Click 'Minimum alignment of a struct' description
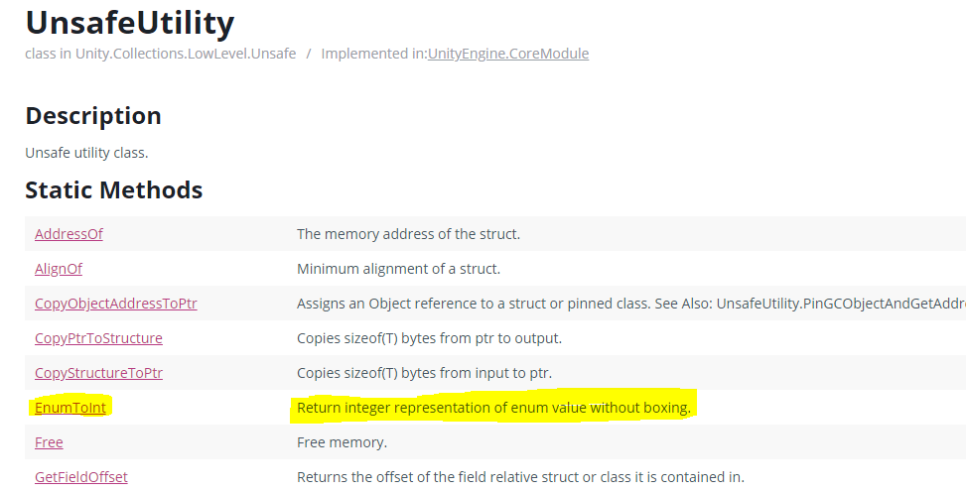This screenshot has height=492, width=966. coord(398,269)
